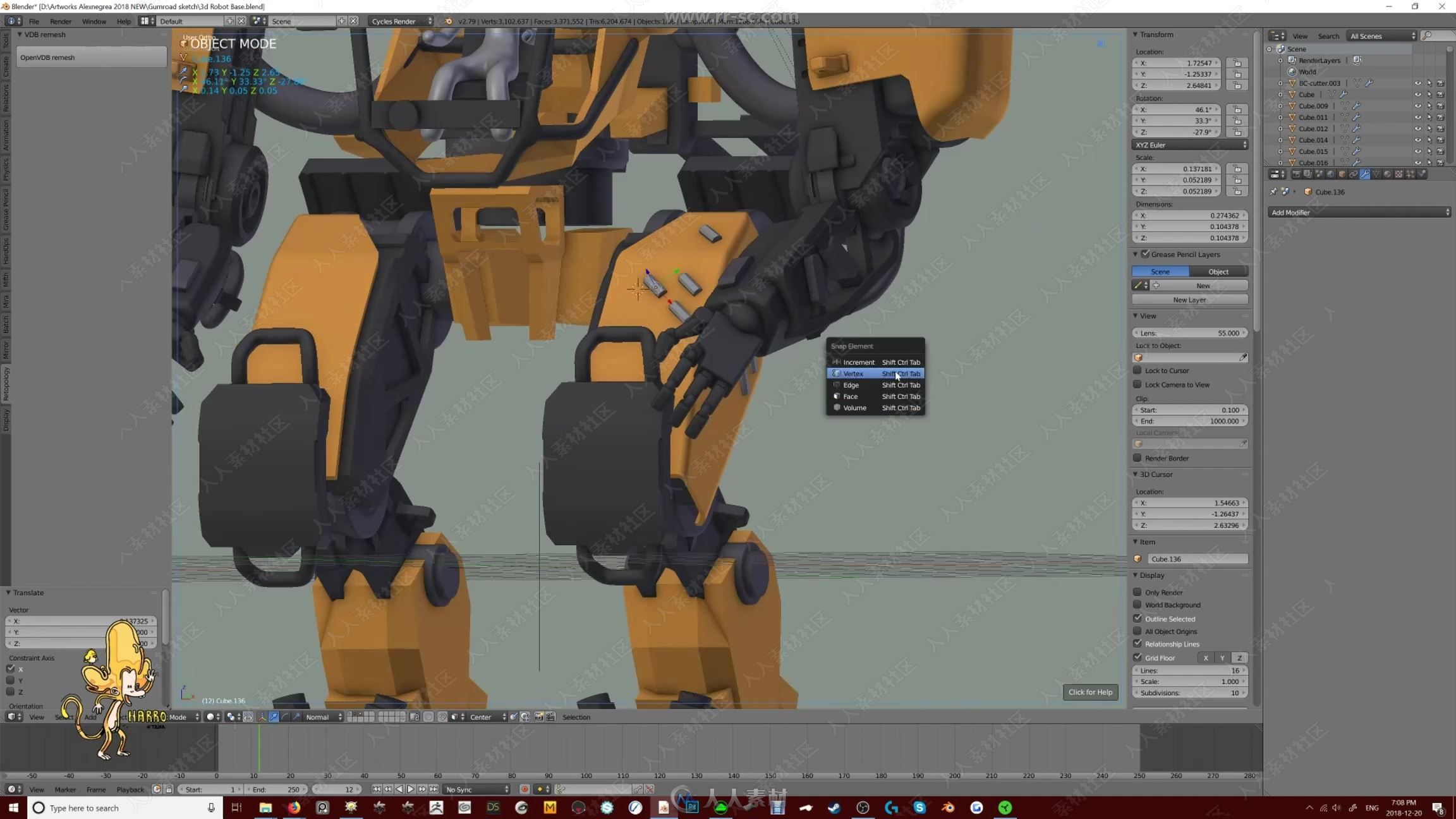Viewport: 1456px width, 819px height.
Task: Open the Object properties tab (cube icon)
Action: [x=1342, y=174]
